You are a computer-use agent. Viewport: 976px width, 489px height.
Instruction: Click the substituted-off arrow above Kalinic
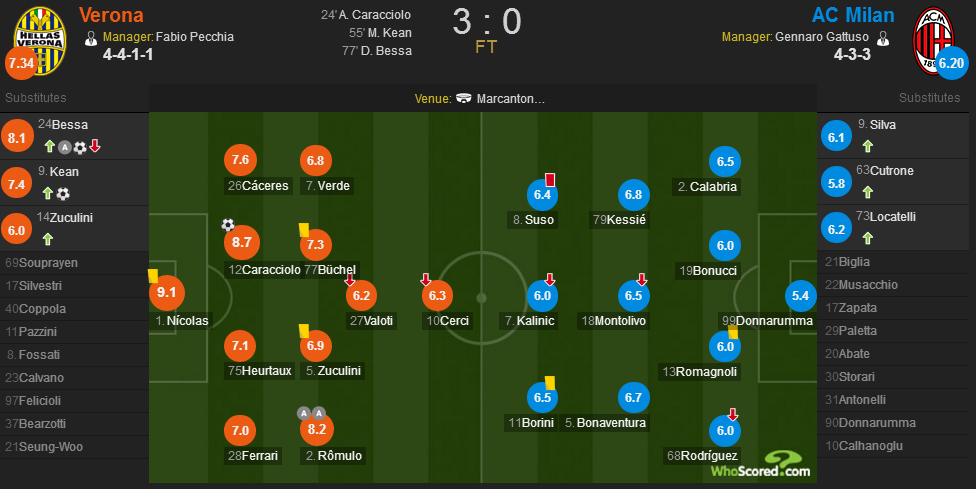pyautogui.click(x=550, y=279)
